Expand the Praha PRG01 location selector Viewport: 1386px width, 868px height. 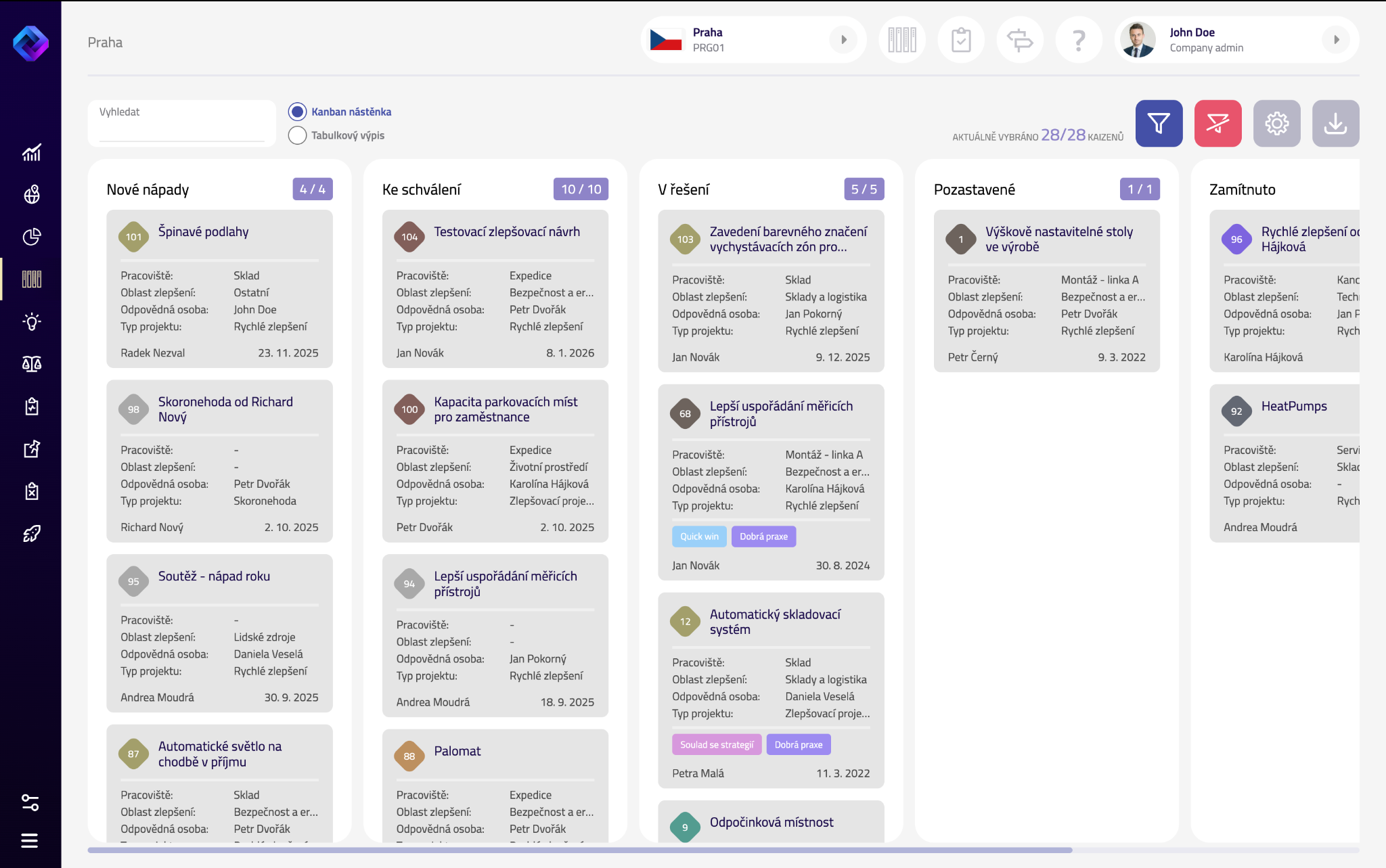843,40
